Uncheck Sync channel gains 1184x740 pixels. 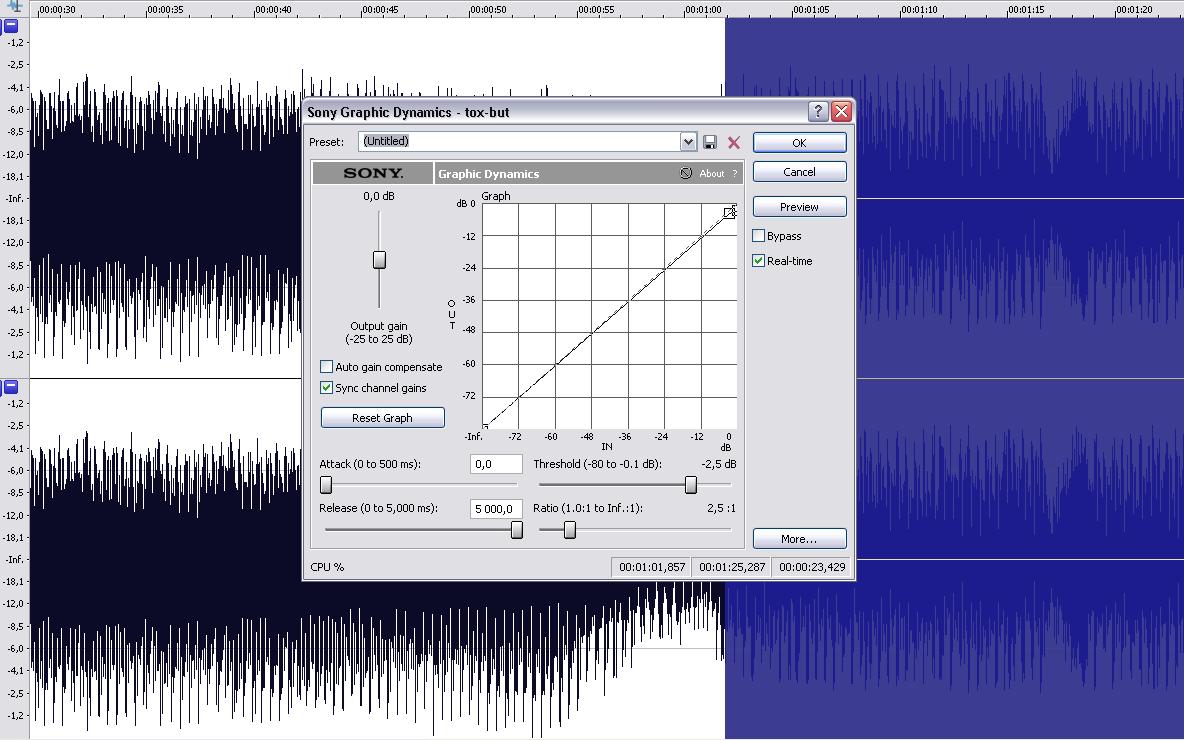click(326, 387)
